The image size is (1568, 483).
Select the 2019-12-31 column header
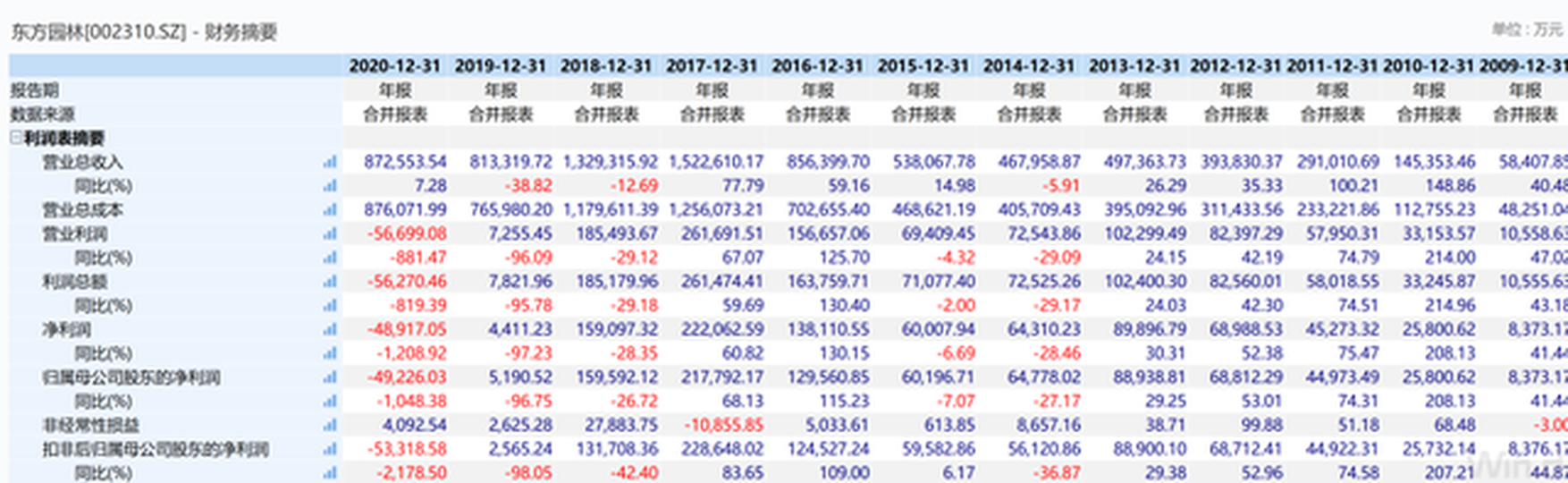[x=500, y=66]
